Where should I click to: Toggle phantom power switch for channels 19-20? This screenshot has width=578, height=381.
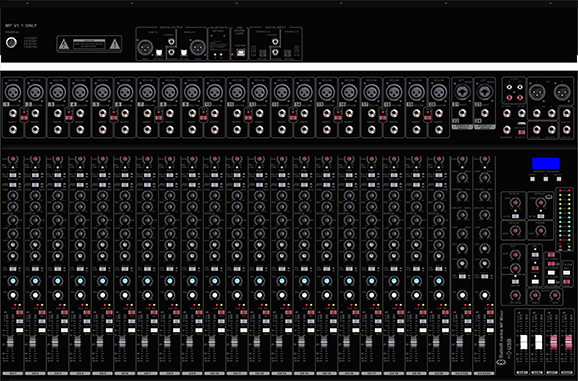point(428,118)
